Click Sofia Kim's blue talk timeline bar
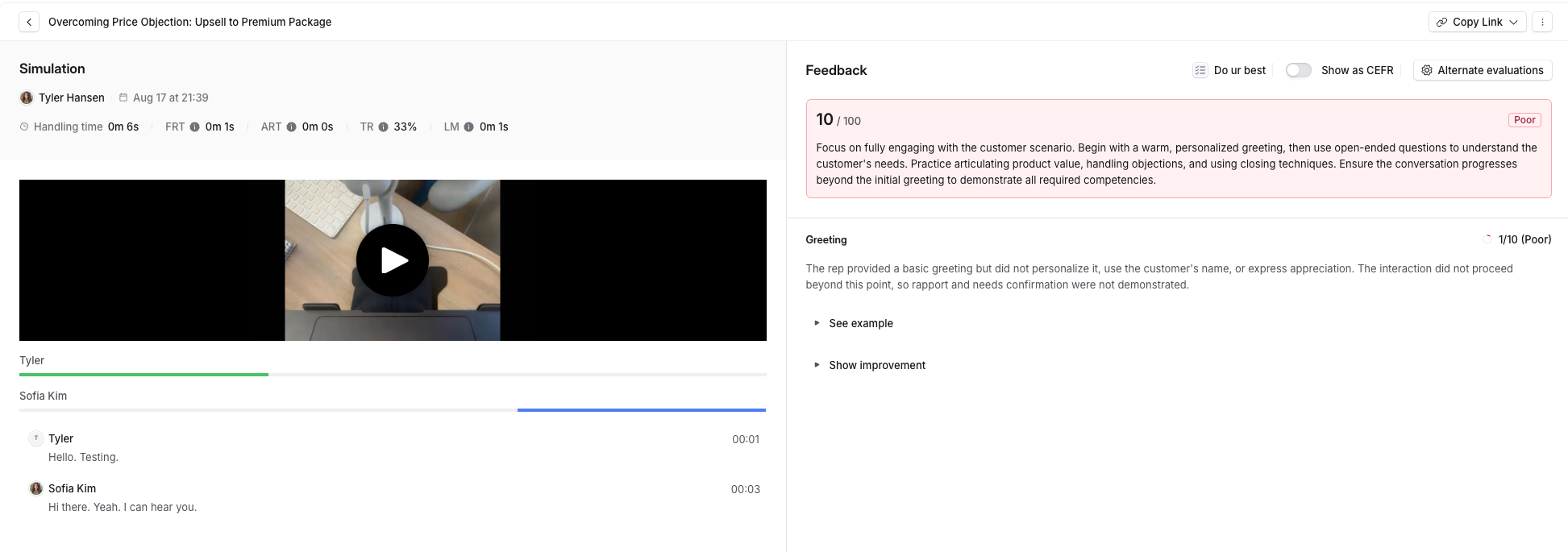 click(642, 410)
